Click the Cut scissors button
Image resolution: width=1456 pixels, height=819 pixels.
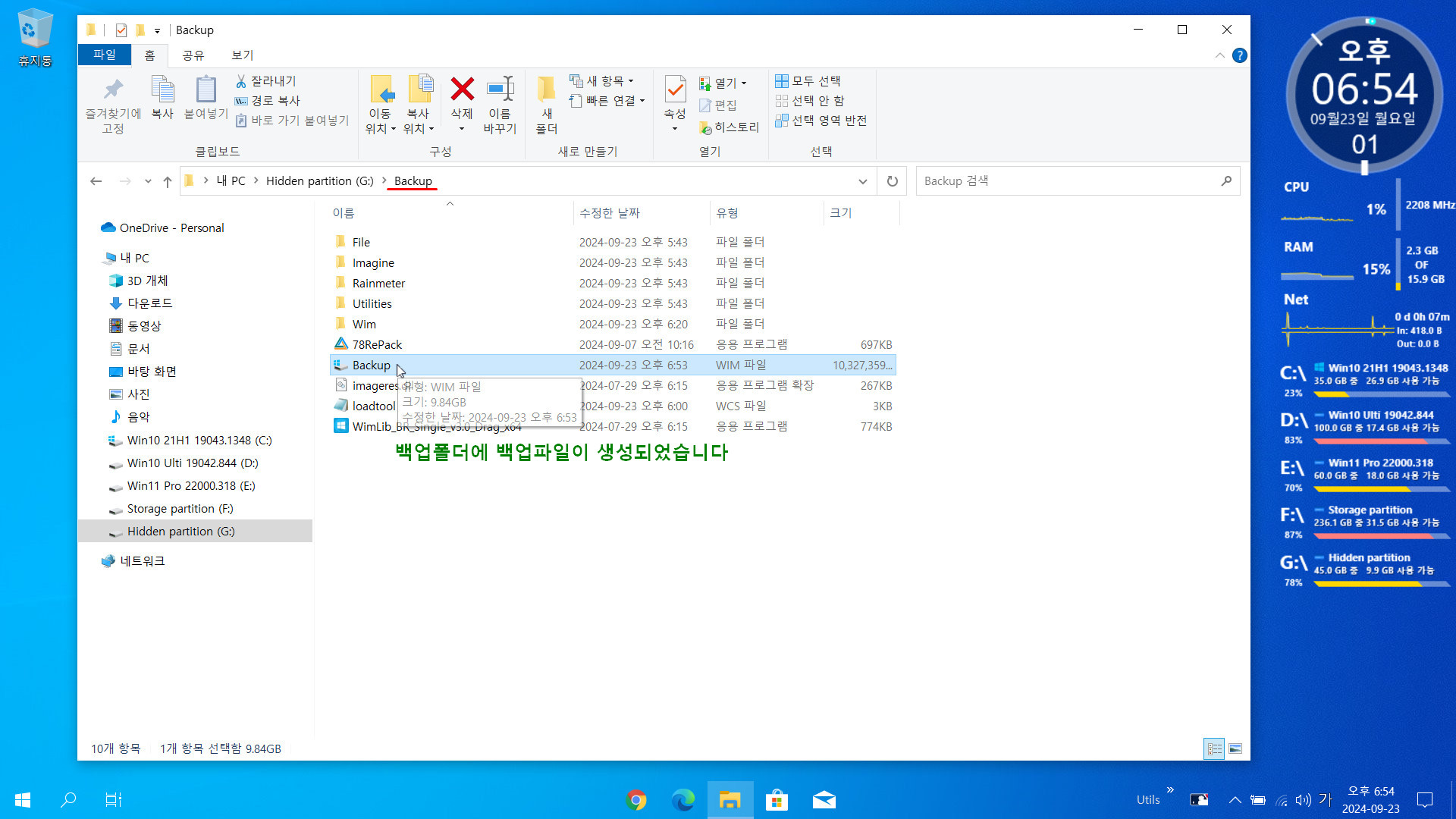pyautogui.click(x=265, y=81)
